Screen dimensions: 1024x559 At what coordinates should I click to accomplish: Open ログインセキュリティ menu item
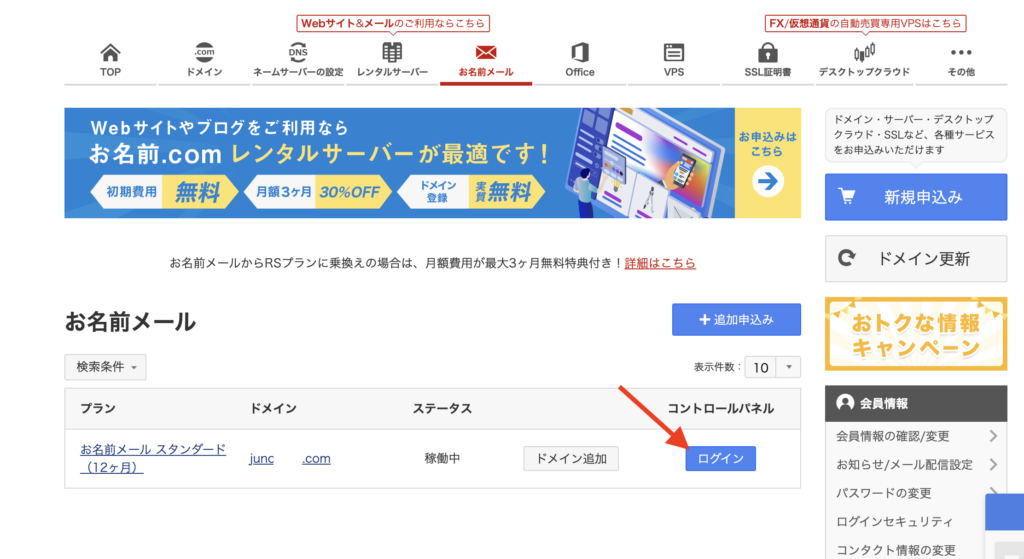895,522
